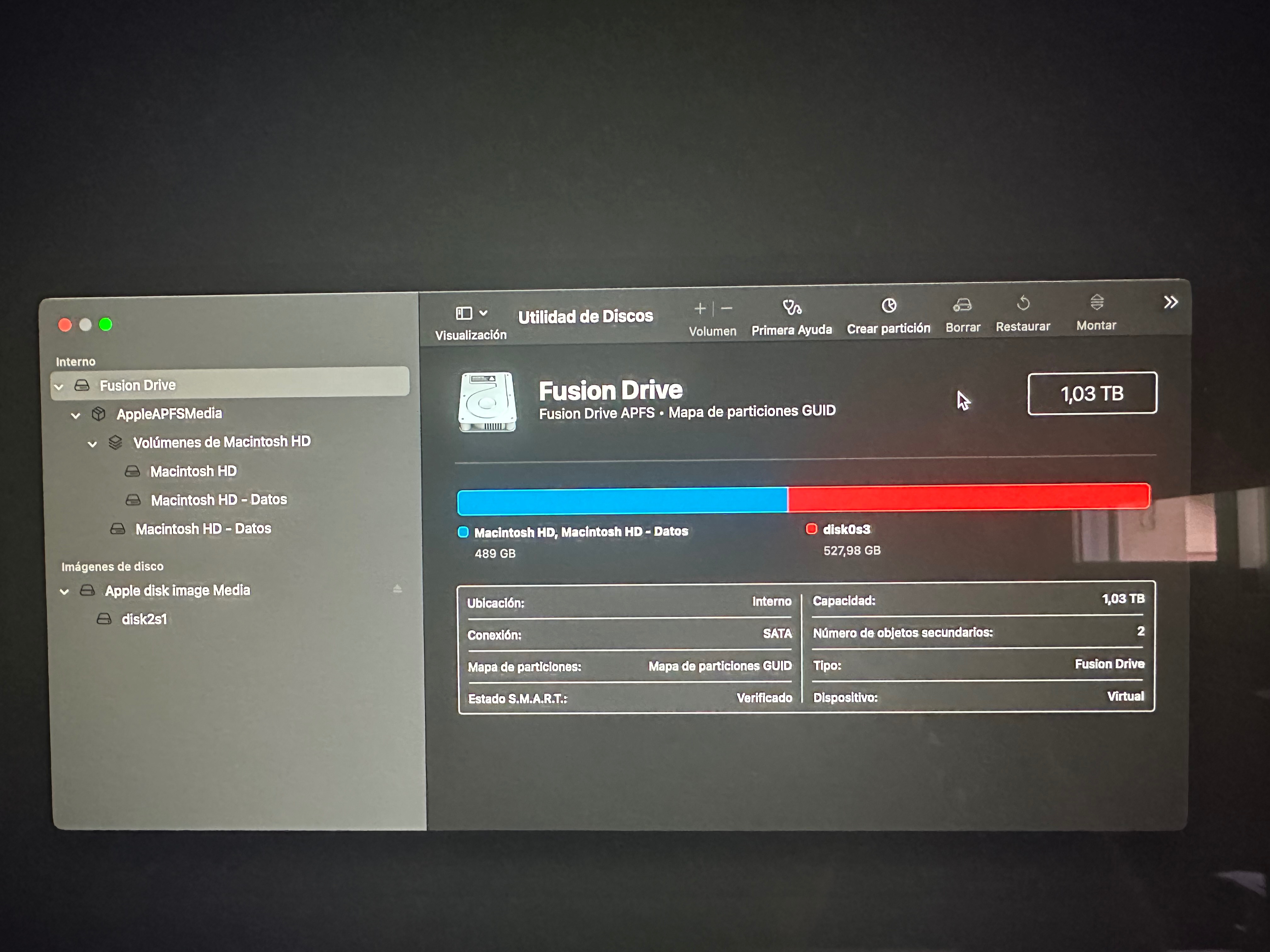This screenshot has height=952, width=1270.
Task: Remove volume with the minus icon
Action: point(727,309)
